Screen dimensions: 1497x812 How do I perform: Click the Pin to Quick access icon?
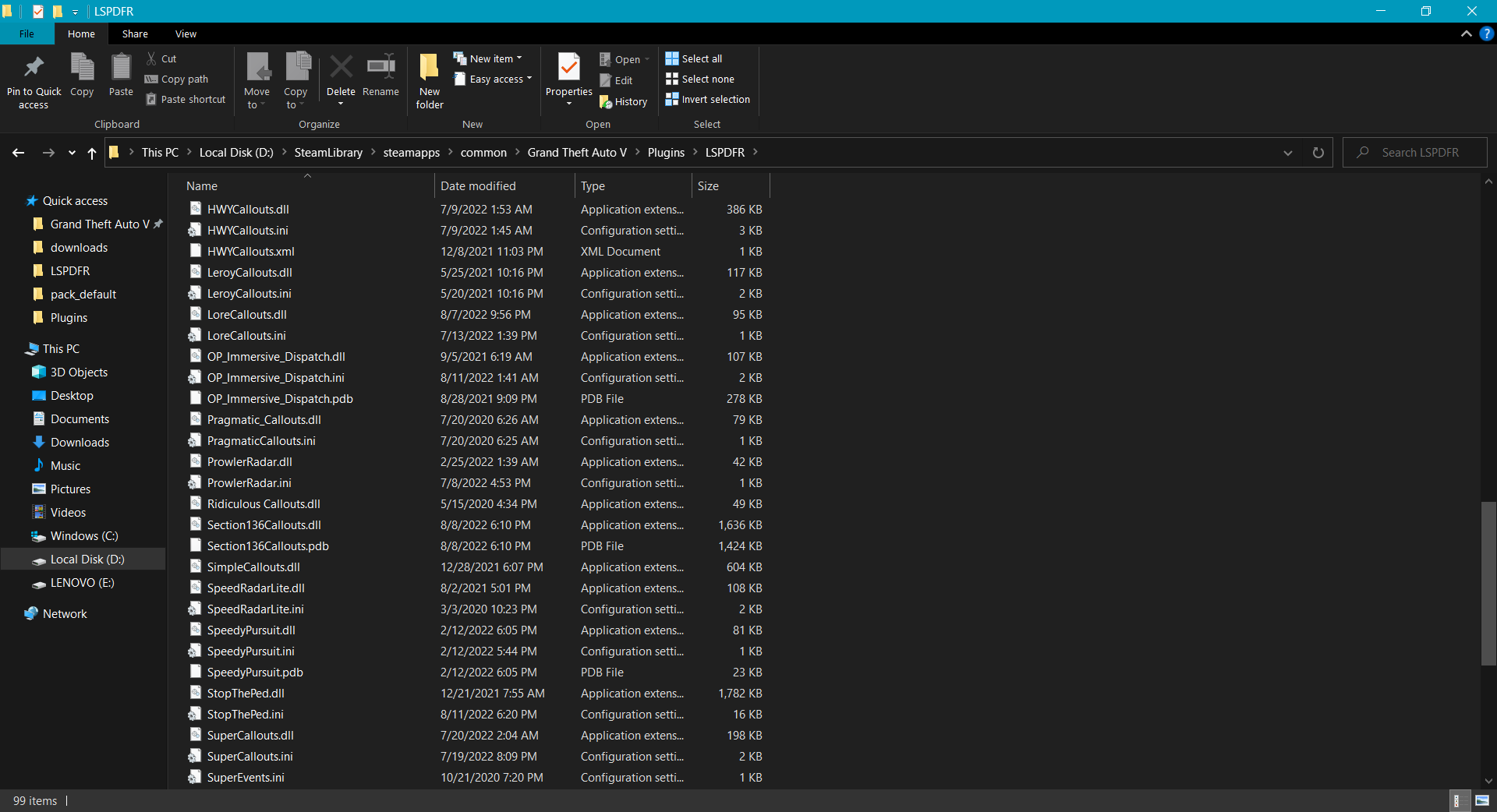(34, 69)
